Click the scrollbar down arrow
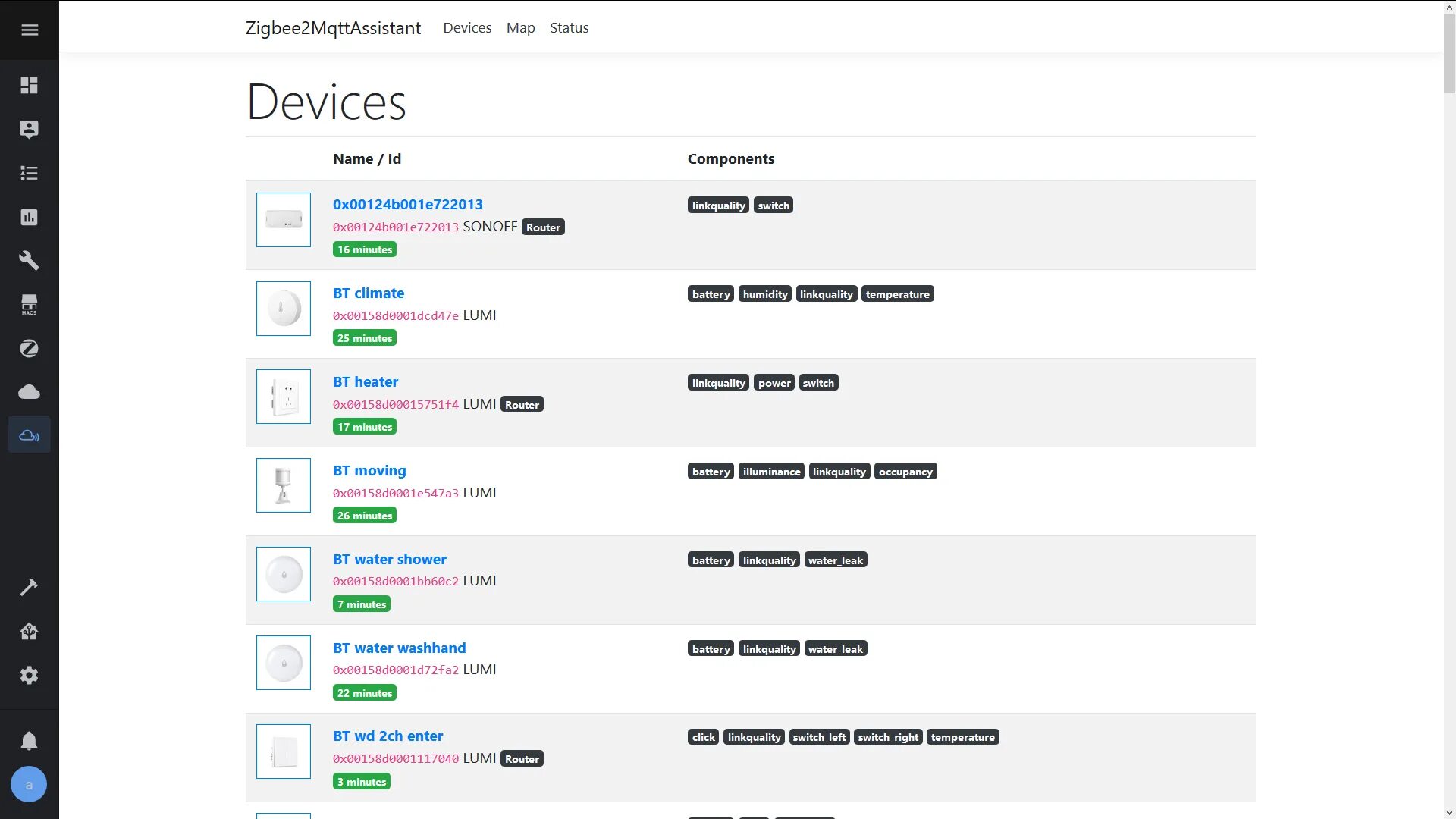The image size is (1456, 819). [1449, 812]
